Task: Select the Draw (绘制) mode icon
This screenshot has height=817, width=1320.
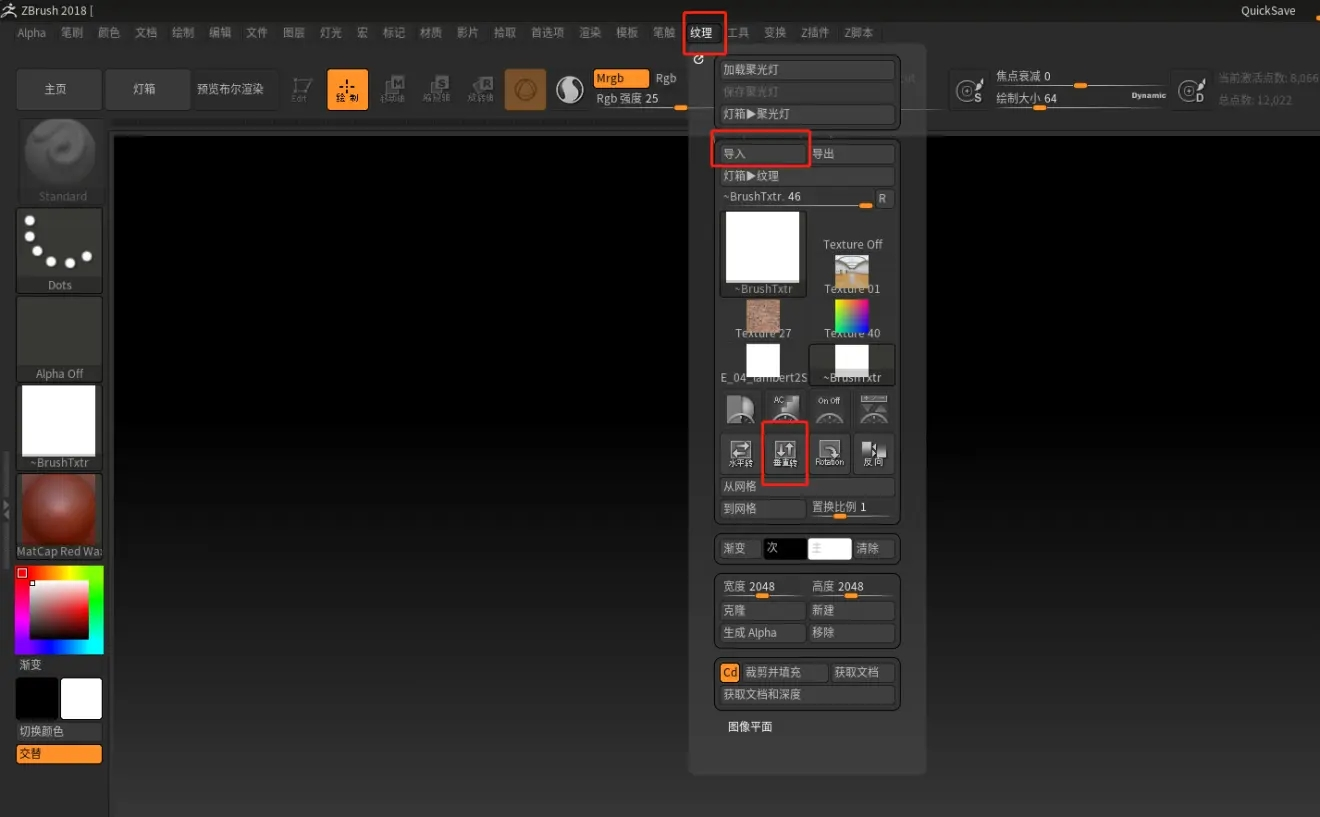Action: click(347, 89)
